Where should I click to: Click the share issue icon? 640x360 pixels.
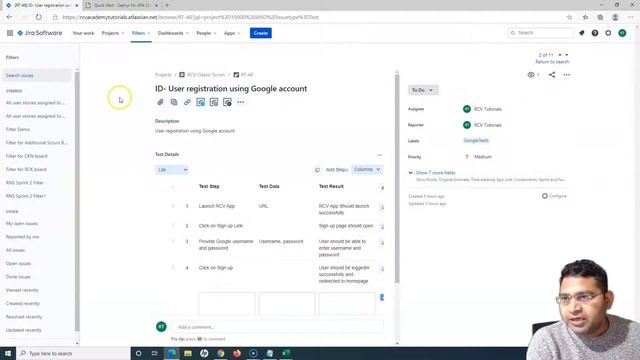552,75
